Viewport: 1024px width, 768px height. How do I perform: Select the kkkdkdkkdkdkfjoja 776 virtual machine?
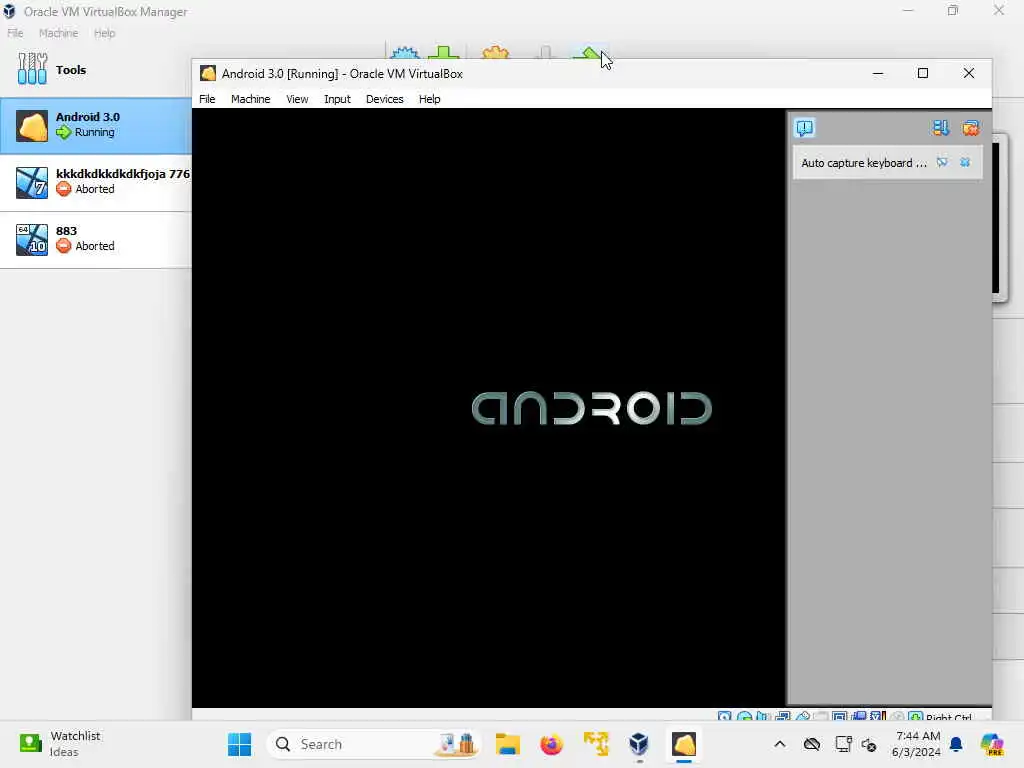tap(95, 182)
